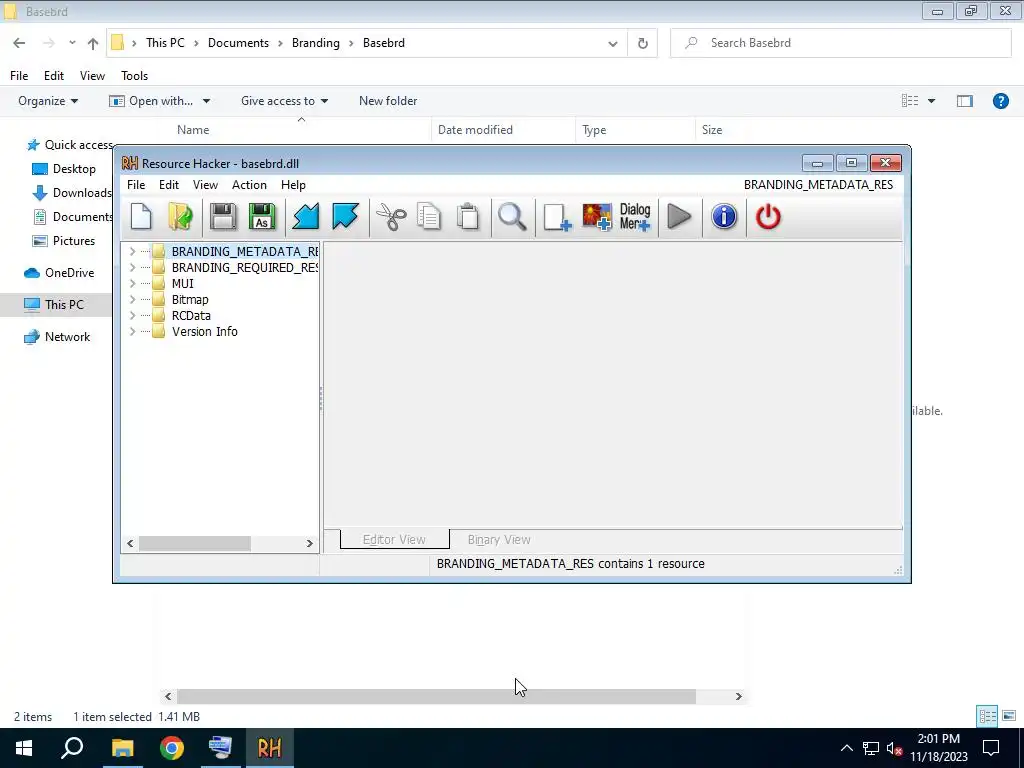Save file using the gray floppy disk icon

223,217
